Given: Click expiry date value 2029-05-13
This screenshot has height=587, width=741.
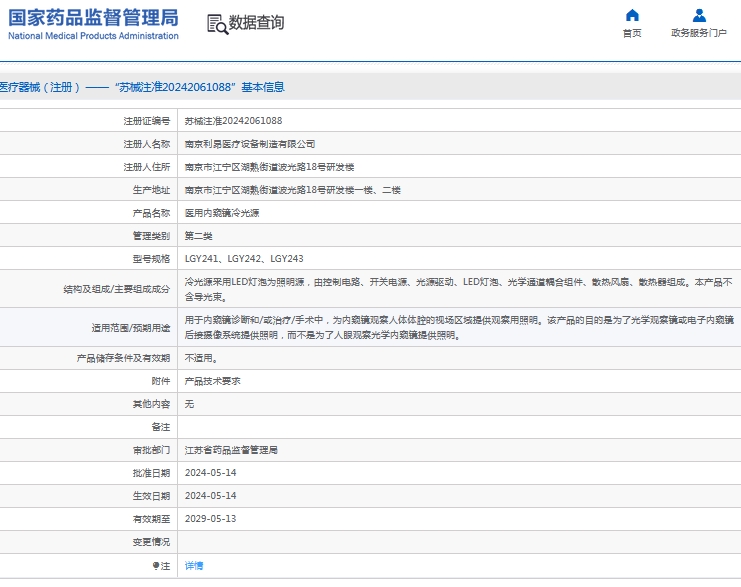Looking at the screenshot, I should pyautogui.click(x=210, y=519).
